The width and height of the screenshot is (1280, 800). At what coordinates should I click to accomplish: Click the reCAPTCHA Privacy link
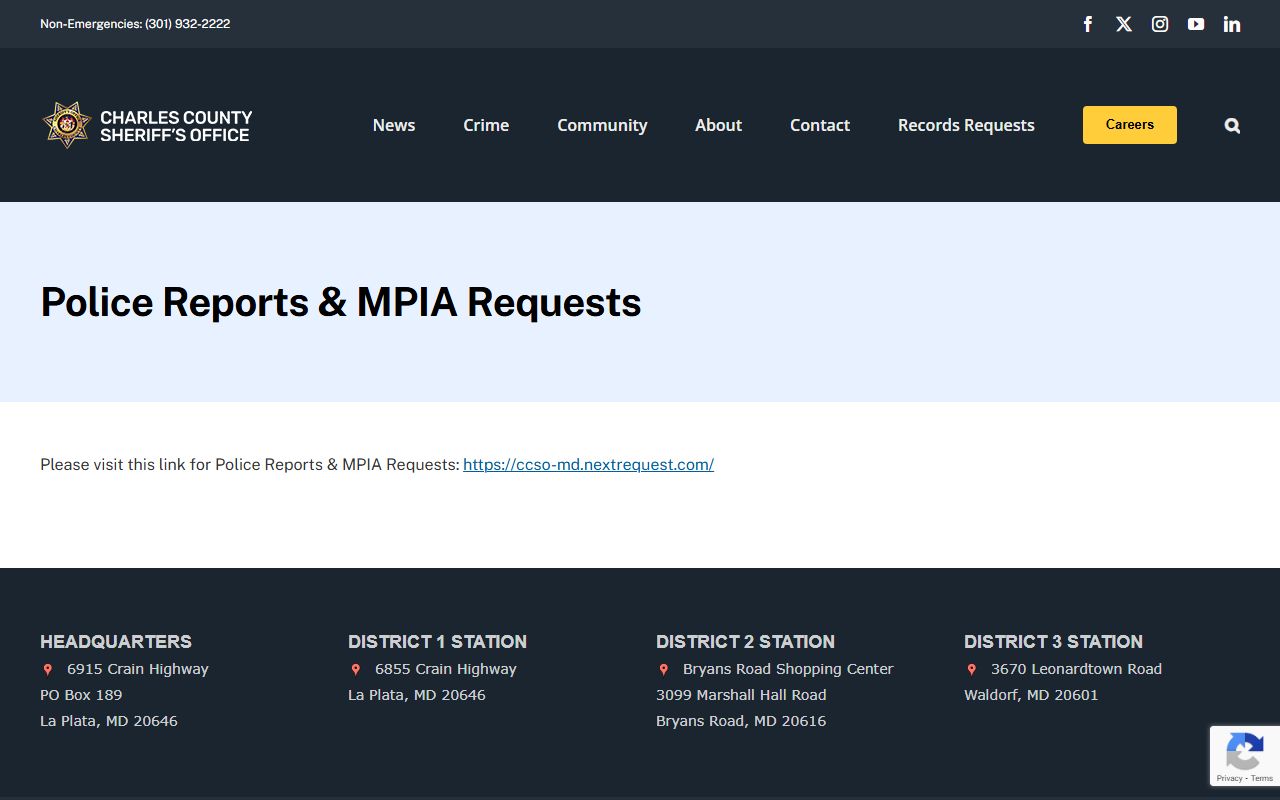click(1229, 778)
